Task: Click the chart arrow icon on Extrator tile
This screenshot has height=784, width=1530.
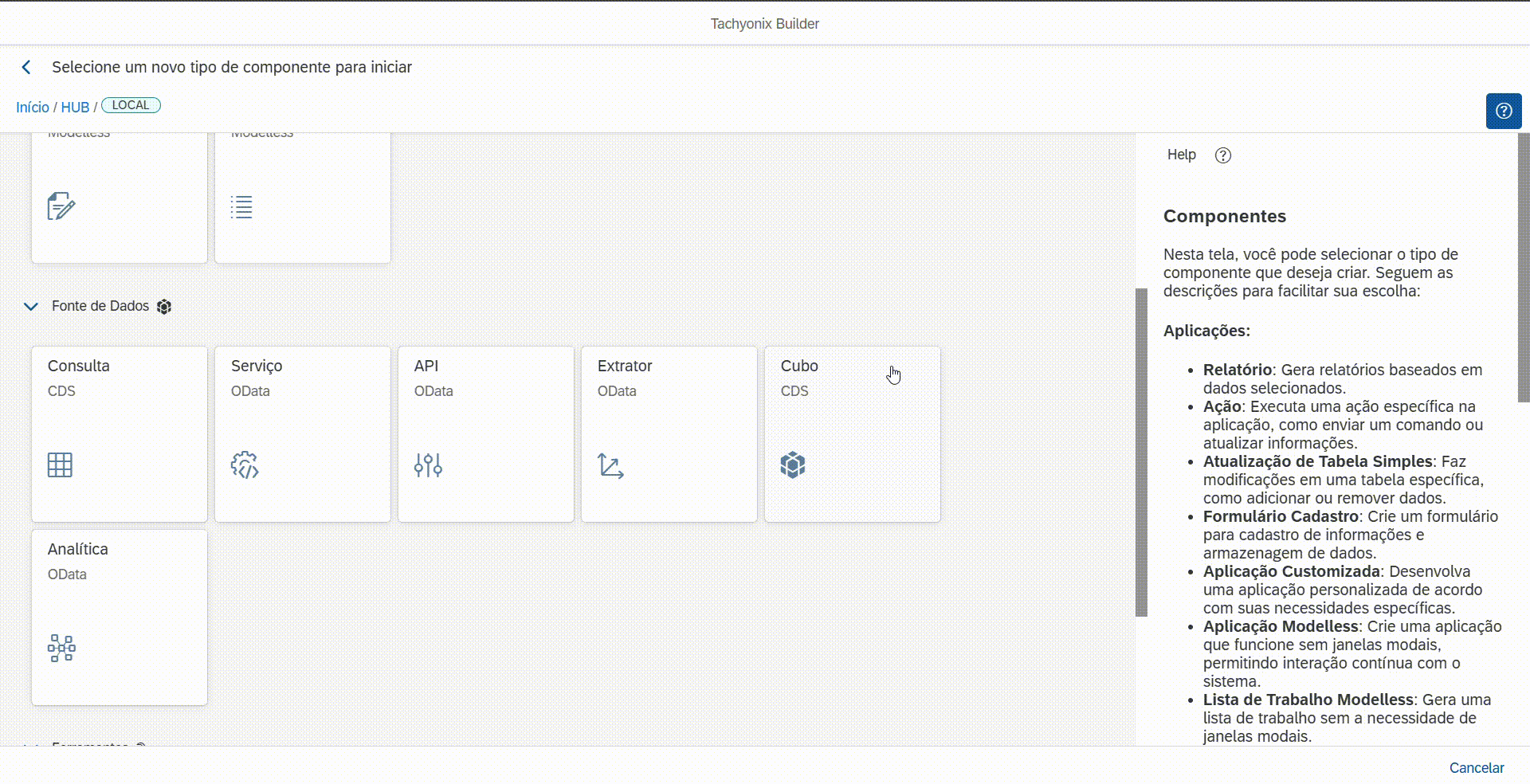Action: (x=610, y=465)
